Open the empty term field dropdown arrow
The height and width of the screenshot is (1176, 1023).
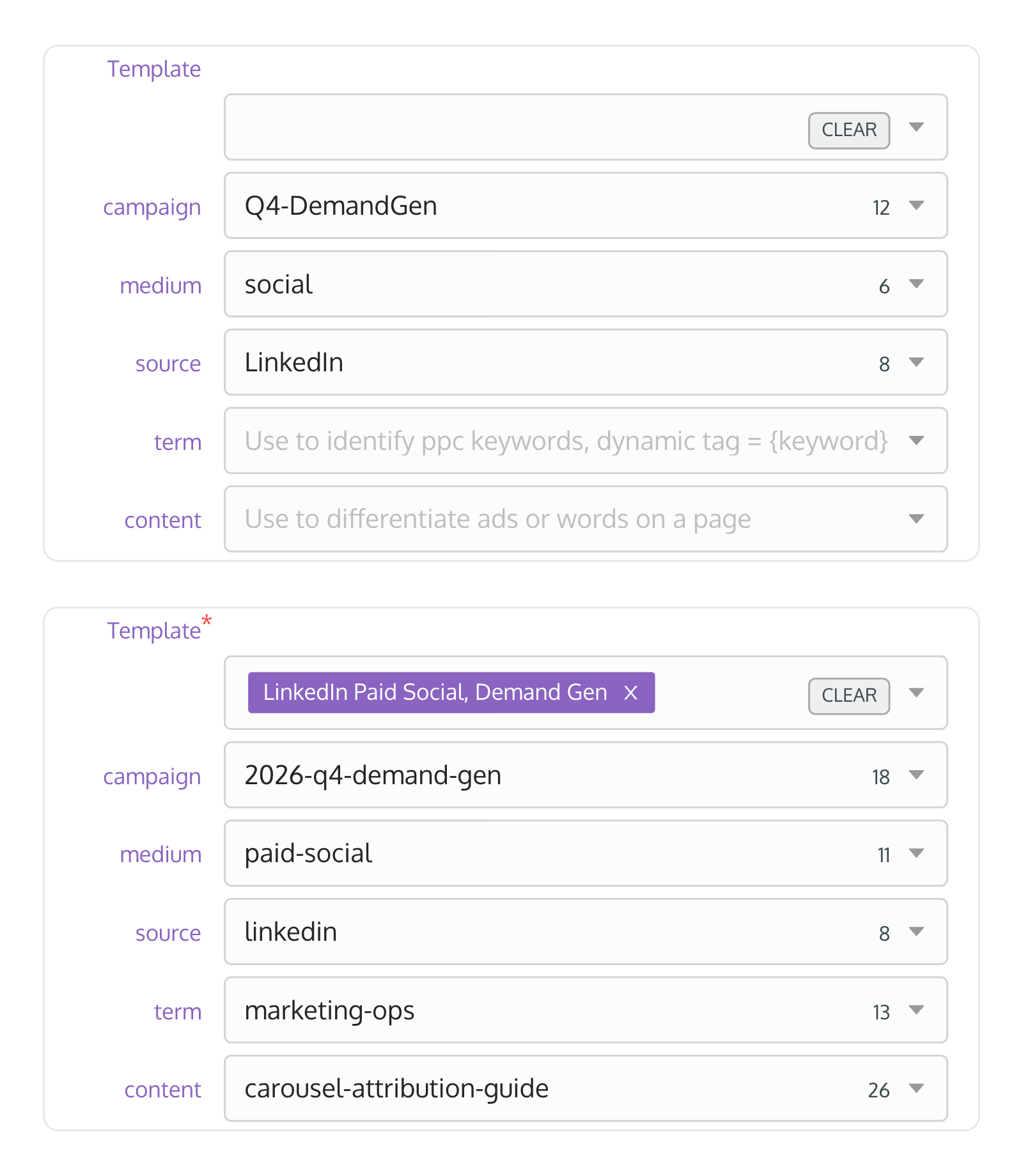click(916, 440)
